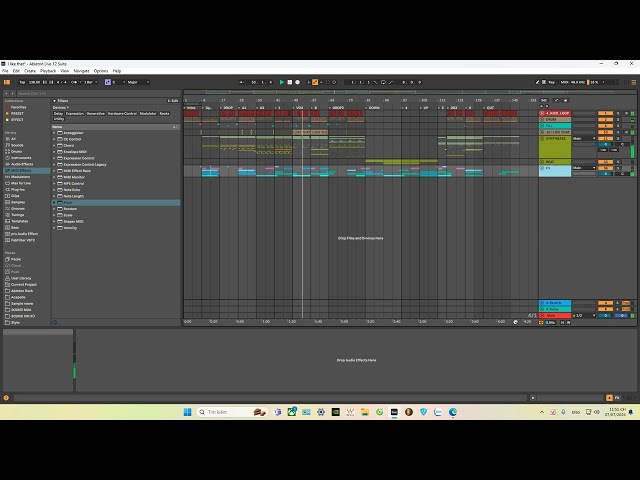
Task: Open Packs in the Places list
Action: tap(16, 259)
